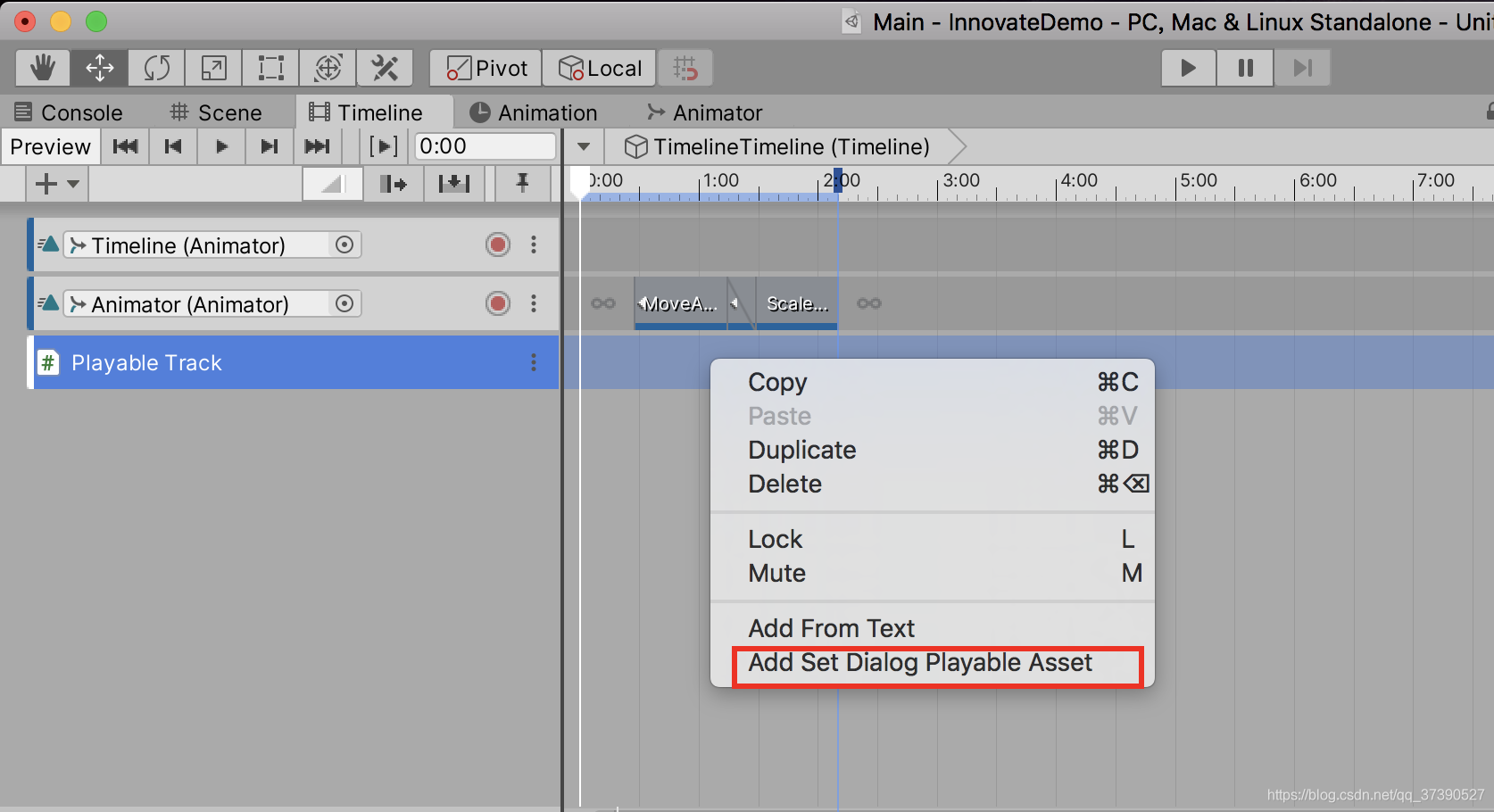This screenshot has width=1494, height=812.
Task: Toggle Local handle rotation
Action: 600,68
